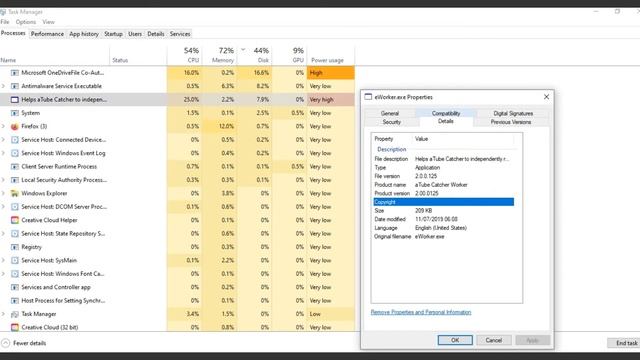Click the Registry process icon
The height and width of the screenshot is (360, 640).
15,247
